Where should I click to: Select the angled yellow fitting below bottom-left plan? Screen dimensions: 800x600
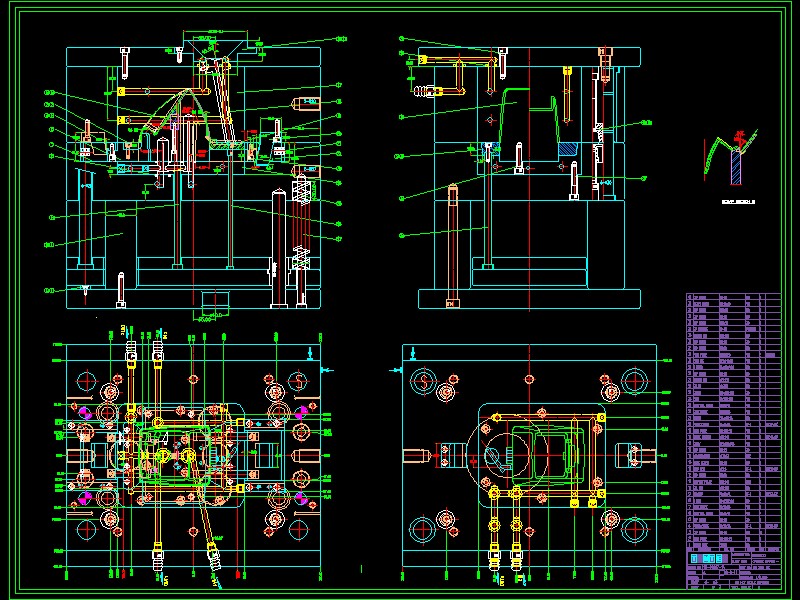(x=213, y=555)
